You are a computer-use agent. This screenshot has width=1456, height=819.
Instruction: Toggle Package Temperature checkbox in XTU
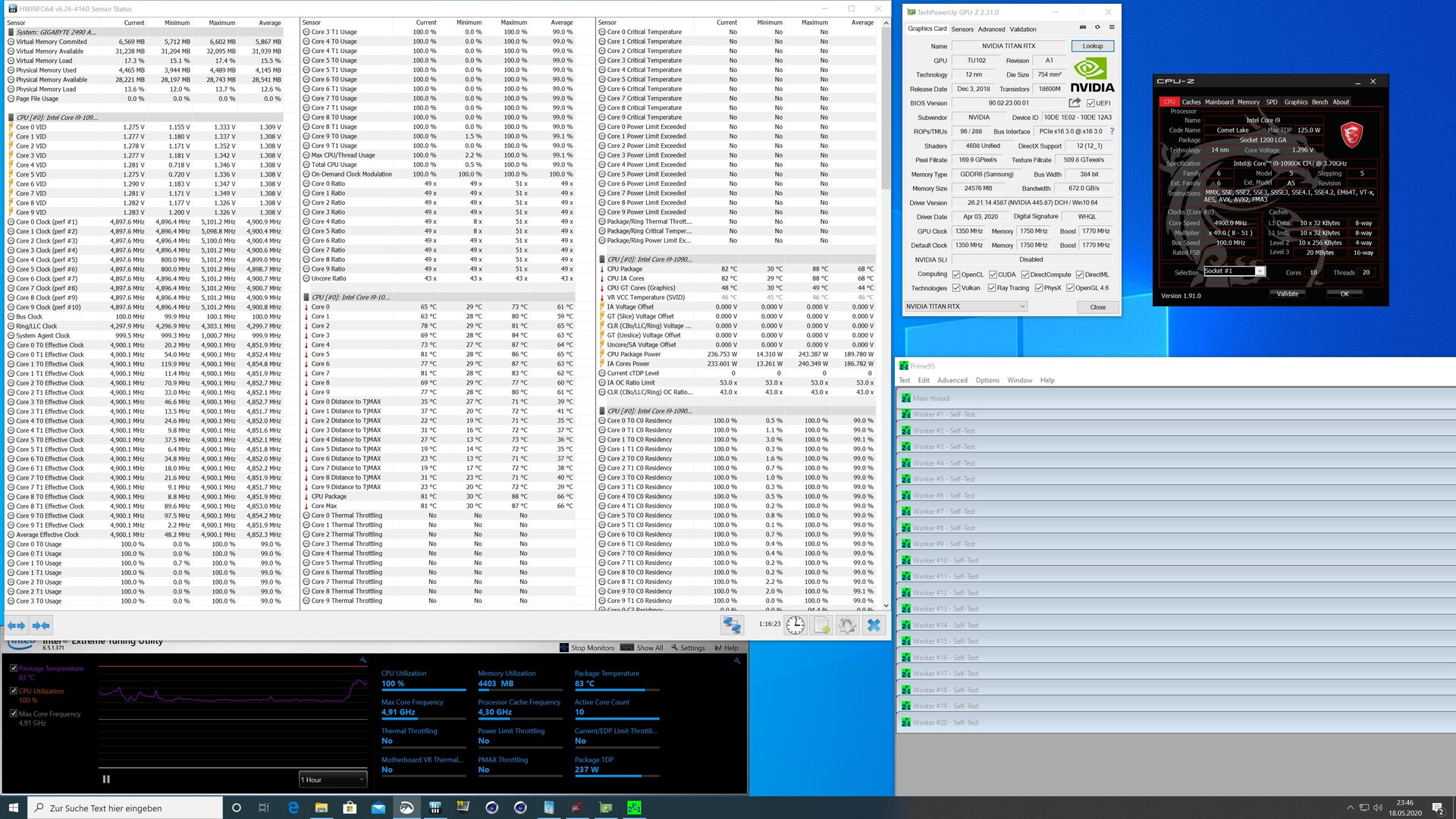(x=14, y=668)
